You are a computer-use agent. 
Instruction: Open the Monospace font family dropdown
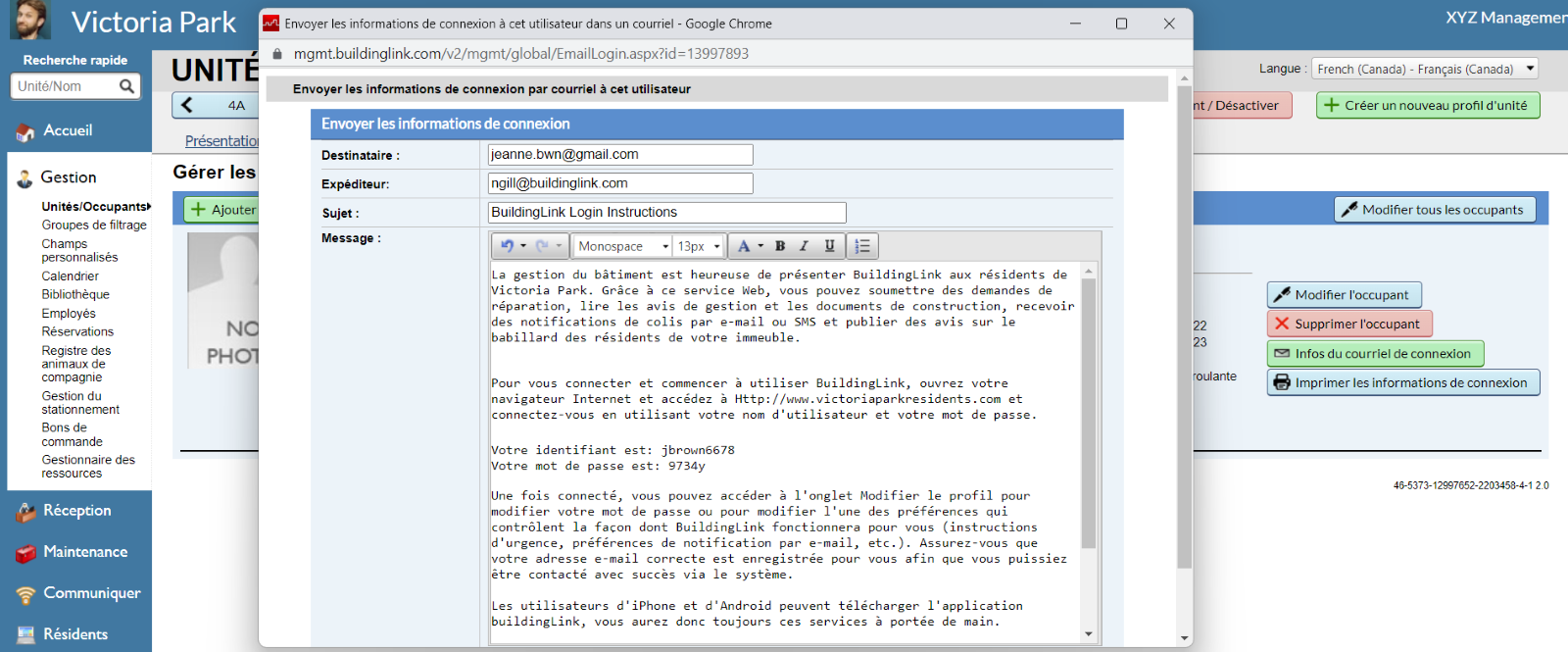click(x=622, y=246)
